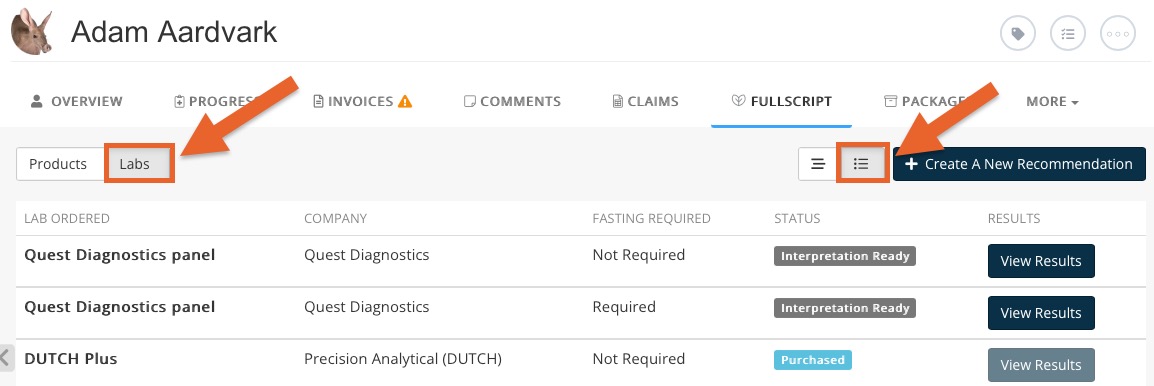Select the Fullscript tab
Viewport: 1154px width, 386px height.
click(782, 102)
